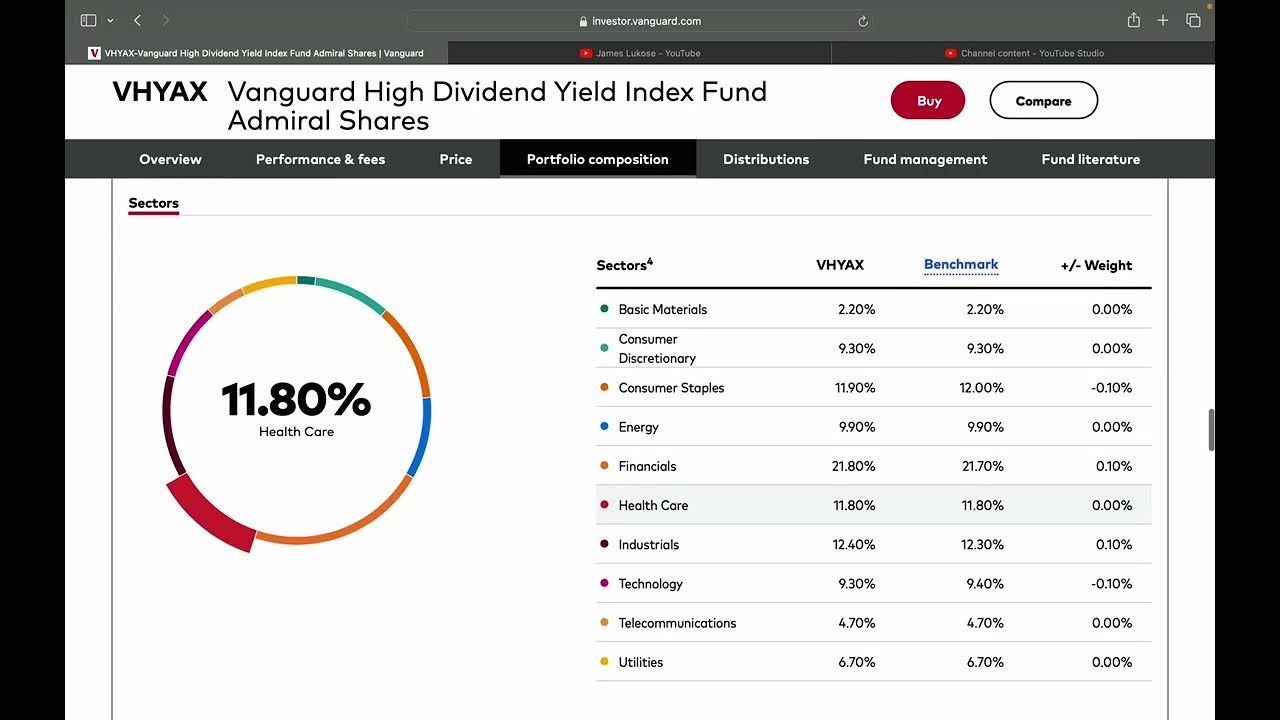Click the Energy sector color dot
Viewport: 1280px width, 720px height.
tap(604, 427)
